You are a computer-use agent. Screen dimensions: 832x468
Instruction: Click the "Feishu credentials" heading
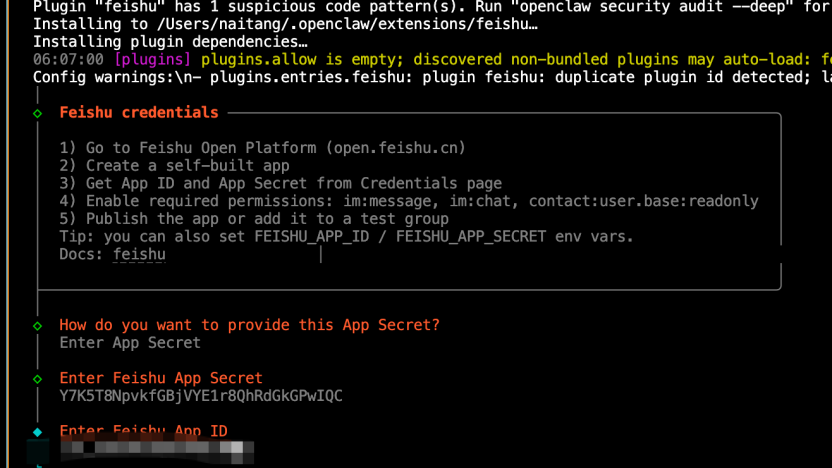click(138, 113)
